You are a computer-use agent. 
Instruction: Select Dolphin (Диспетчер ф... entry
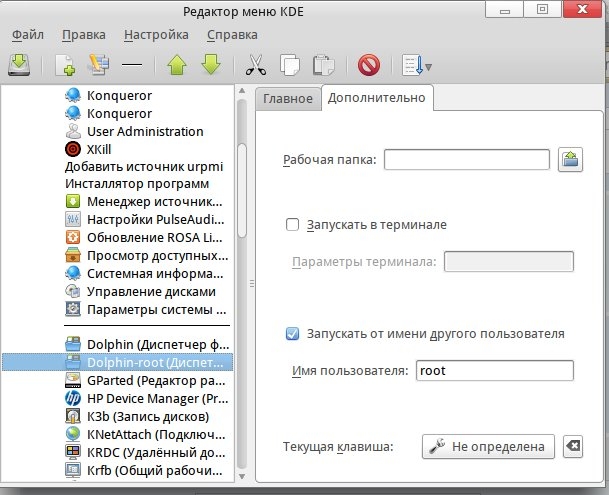[x=147, y=344]
